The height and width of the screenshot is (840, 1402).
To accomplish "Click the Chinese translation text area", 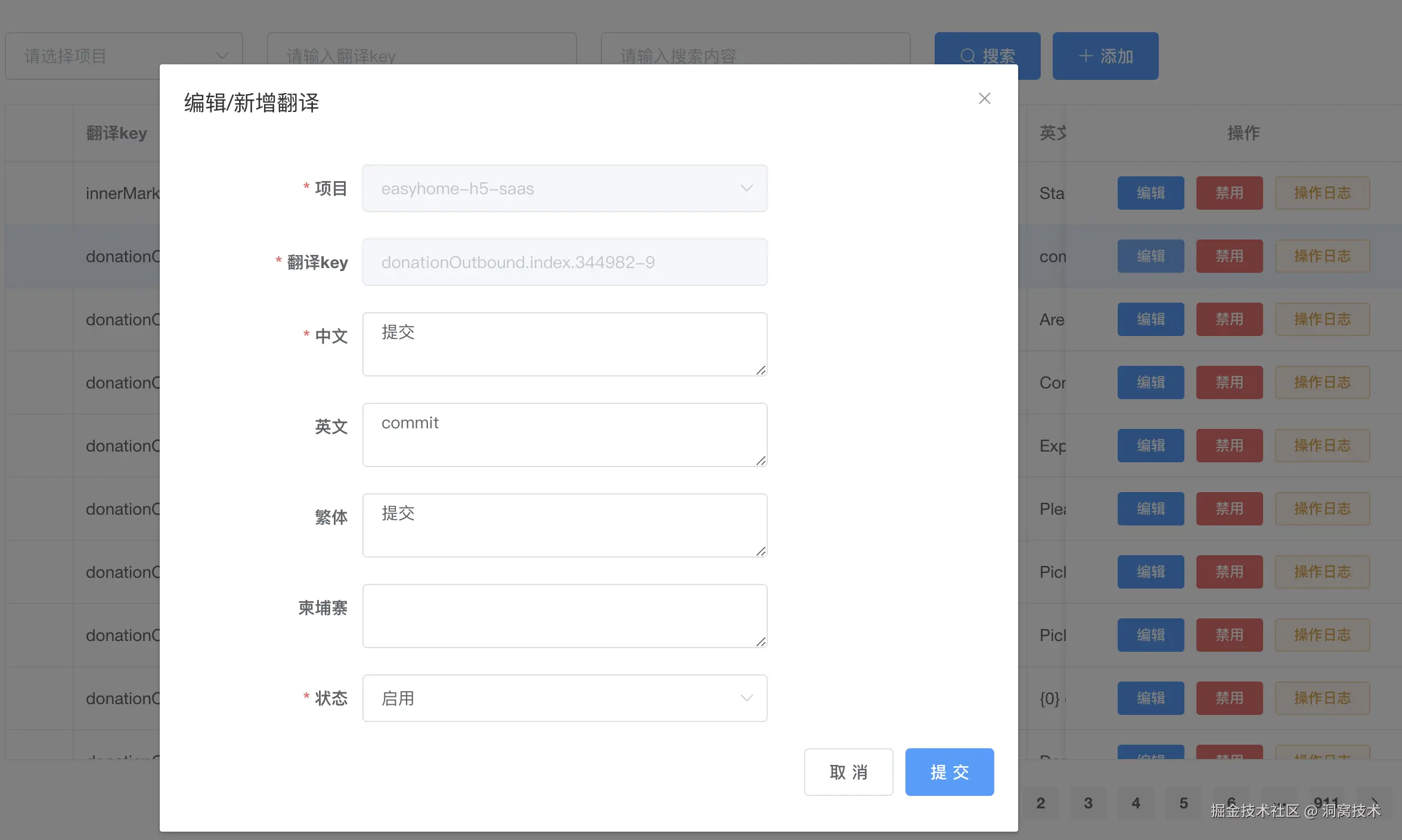I will point(564,344).
